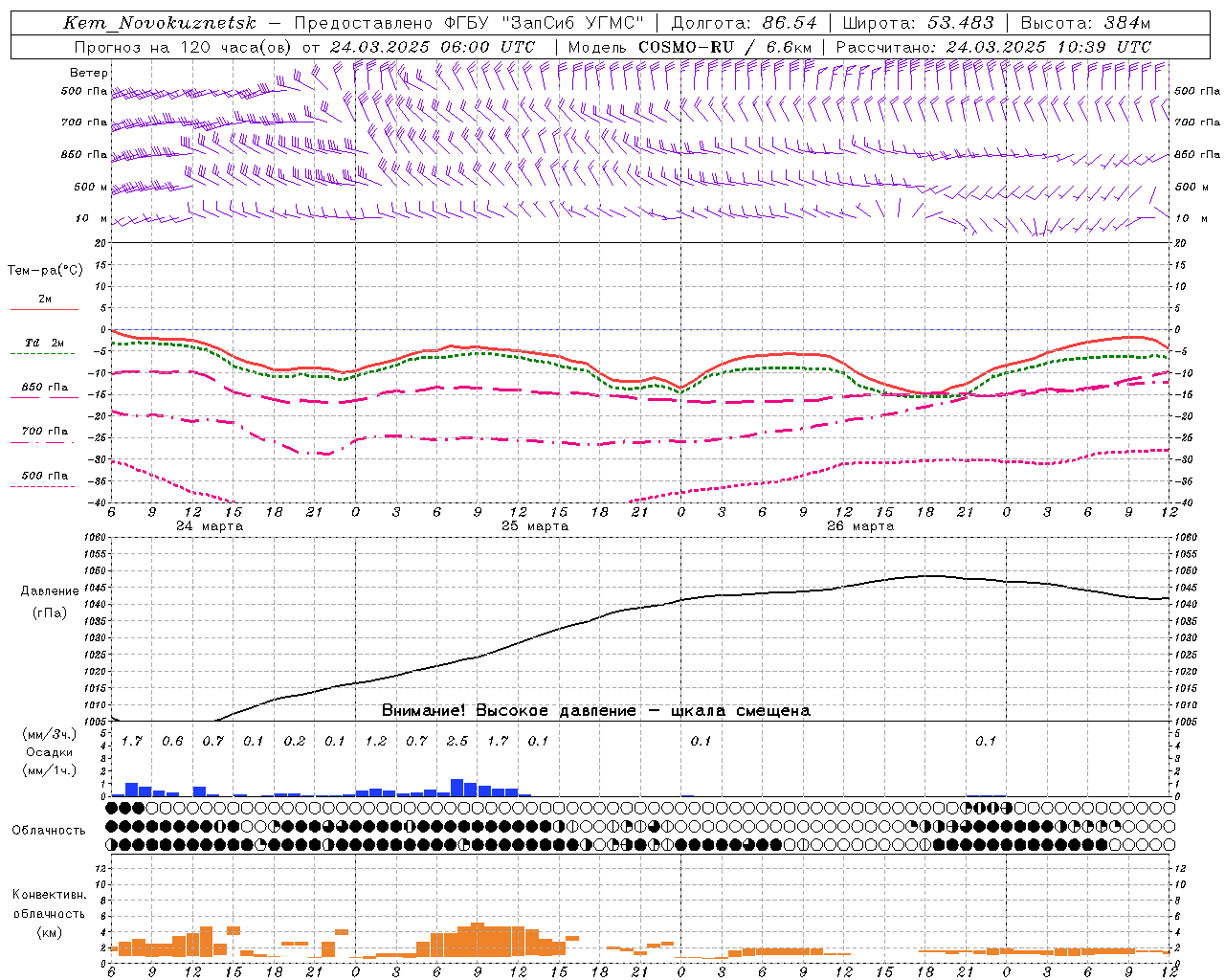The height and width of the screenshot is (980, 1225).
Task: Click the 2.5 precipitation value
Action: [x=457, y=742]
